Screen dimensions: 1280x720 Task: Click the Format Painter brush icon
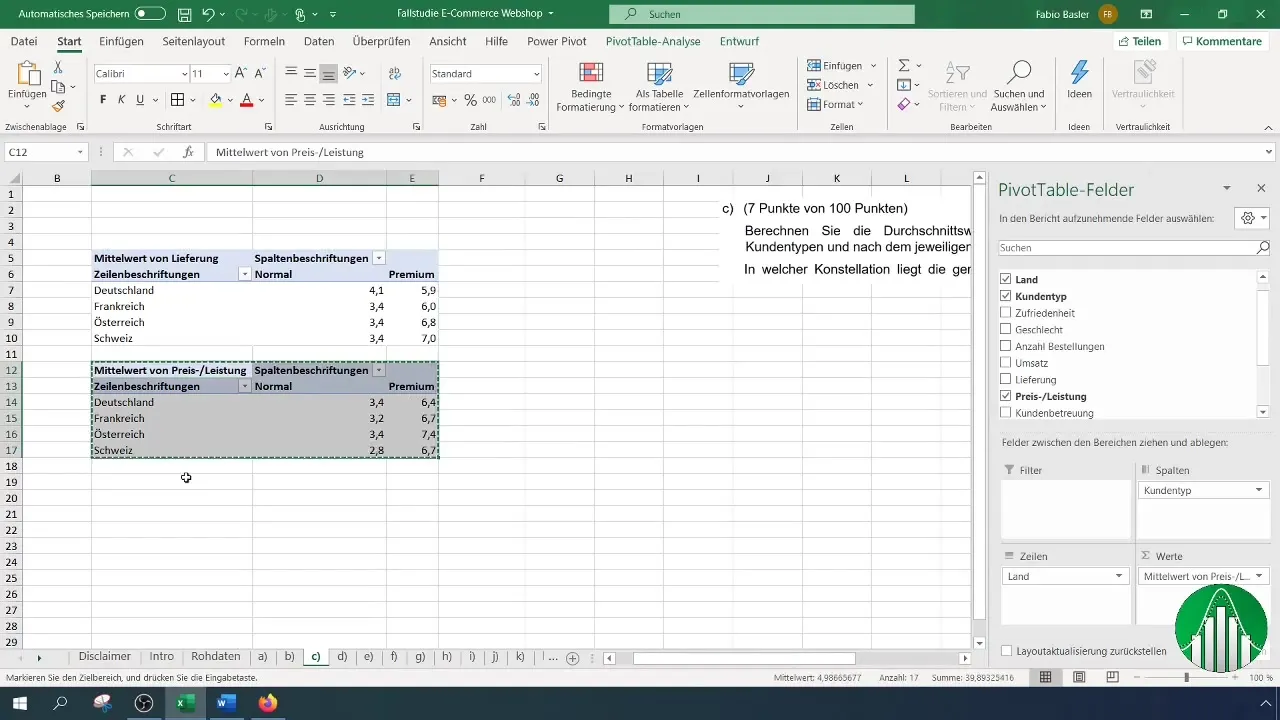(x=58, y=106)
